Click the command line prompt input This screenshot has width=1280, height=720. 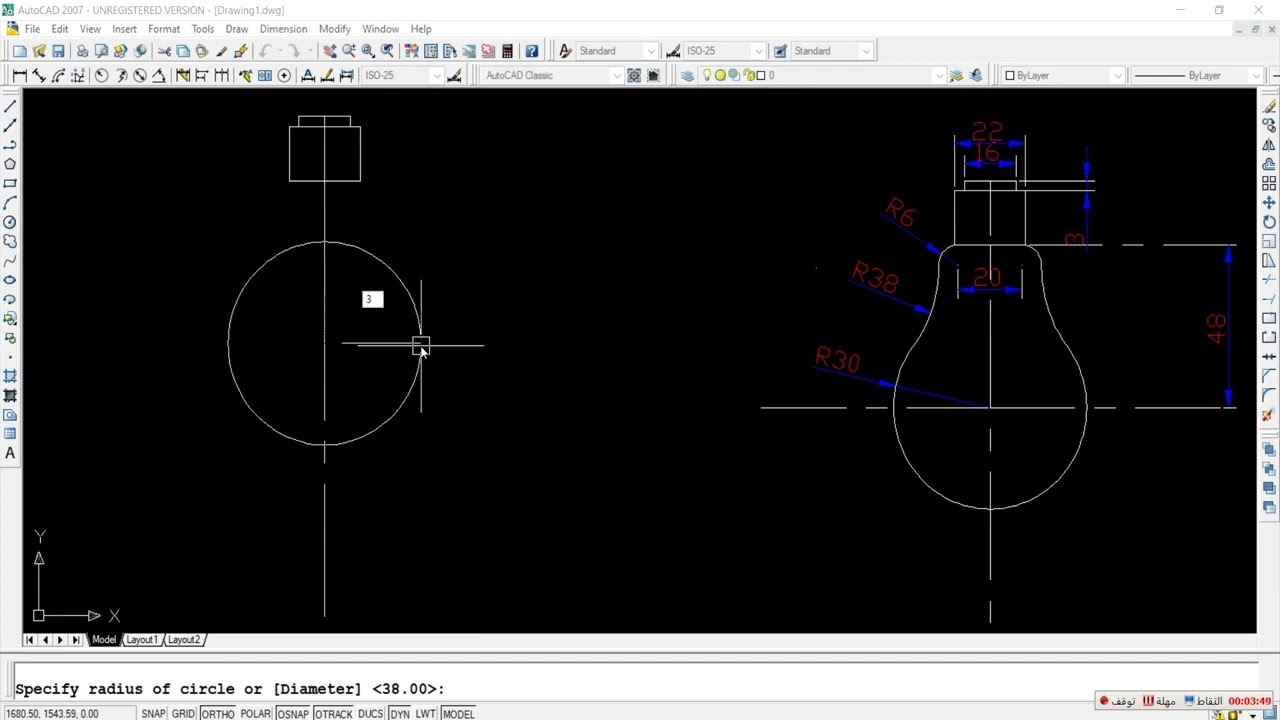[636, 689]
